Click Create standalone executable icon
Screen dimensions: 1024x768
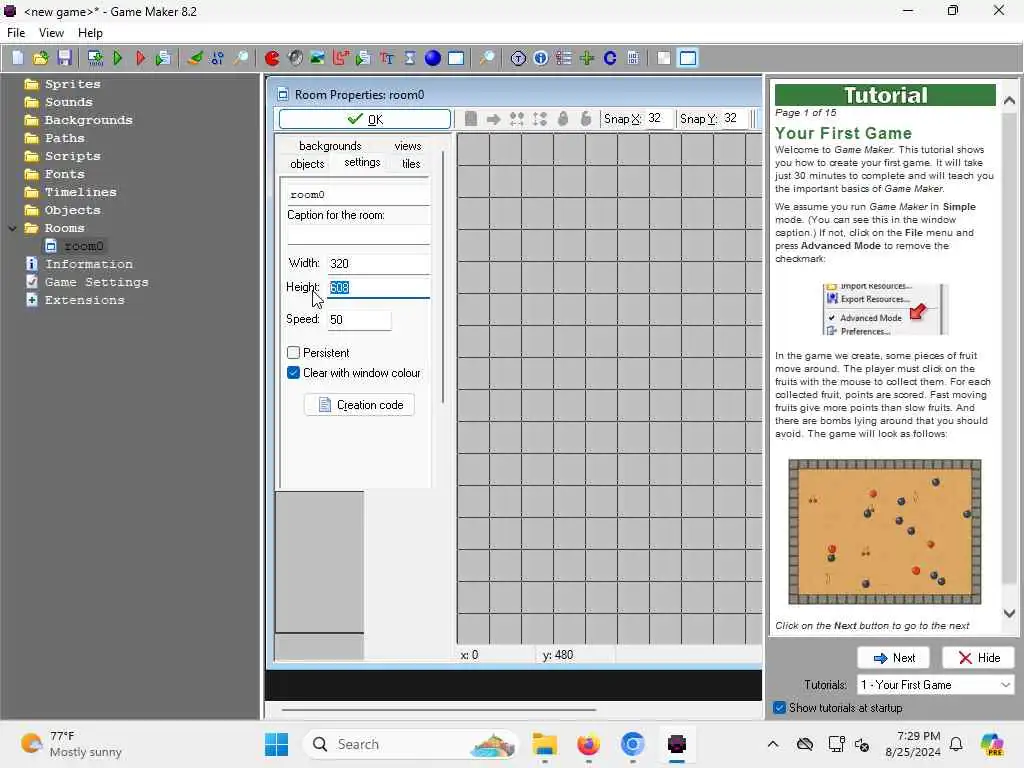[x=95, y=58]
